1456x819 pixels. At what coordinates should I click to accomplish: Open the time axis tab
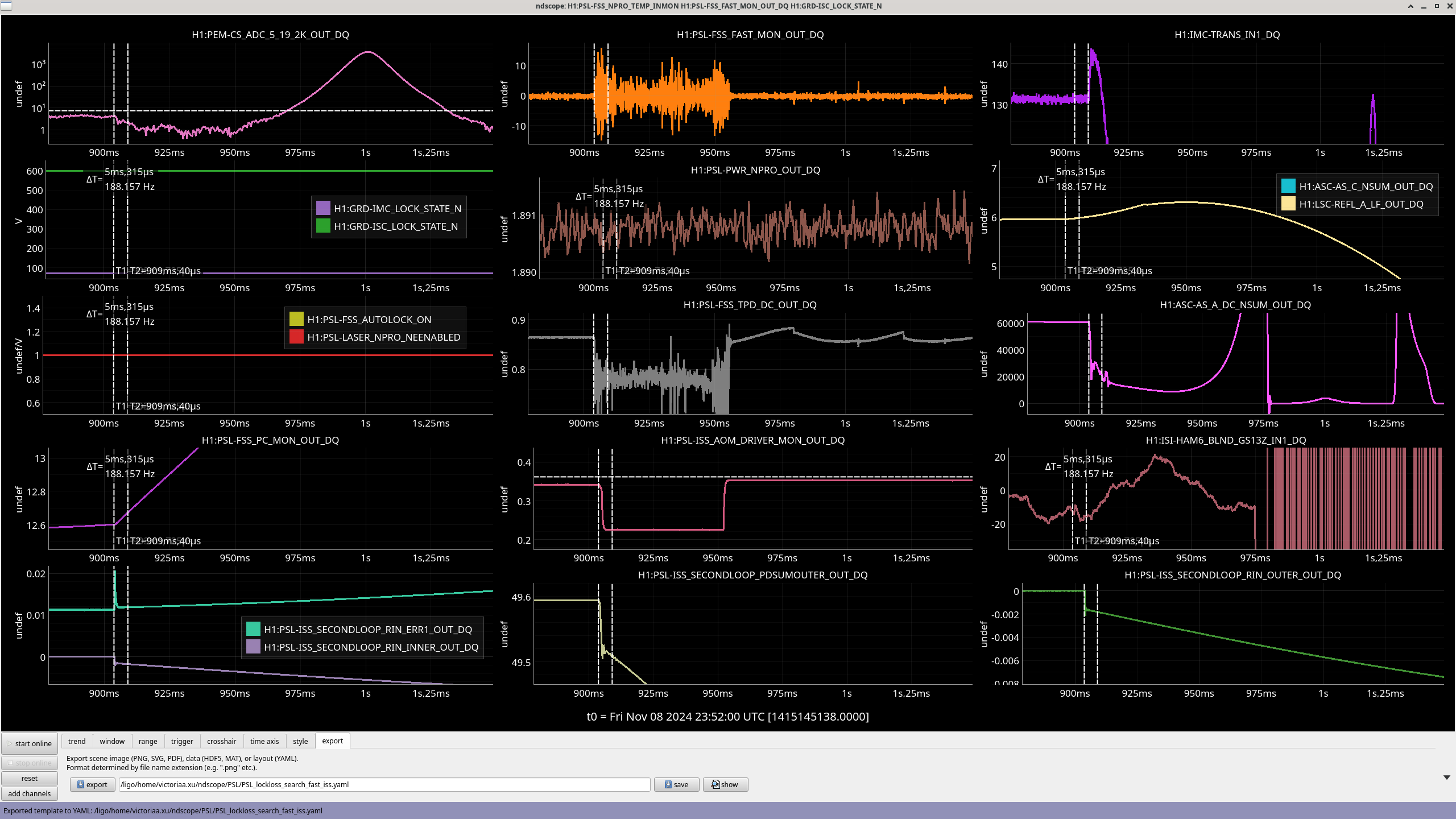264,741
